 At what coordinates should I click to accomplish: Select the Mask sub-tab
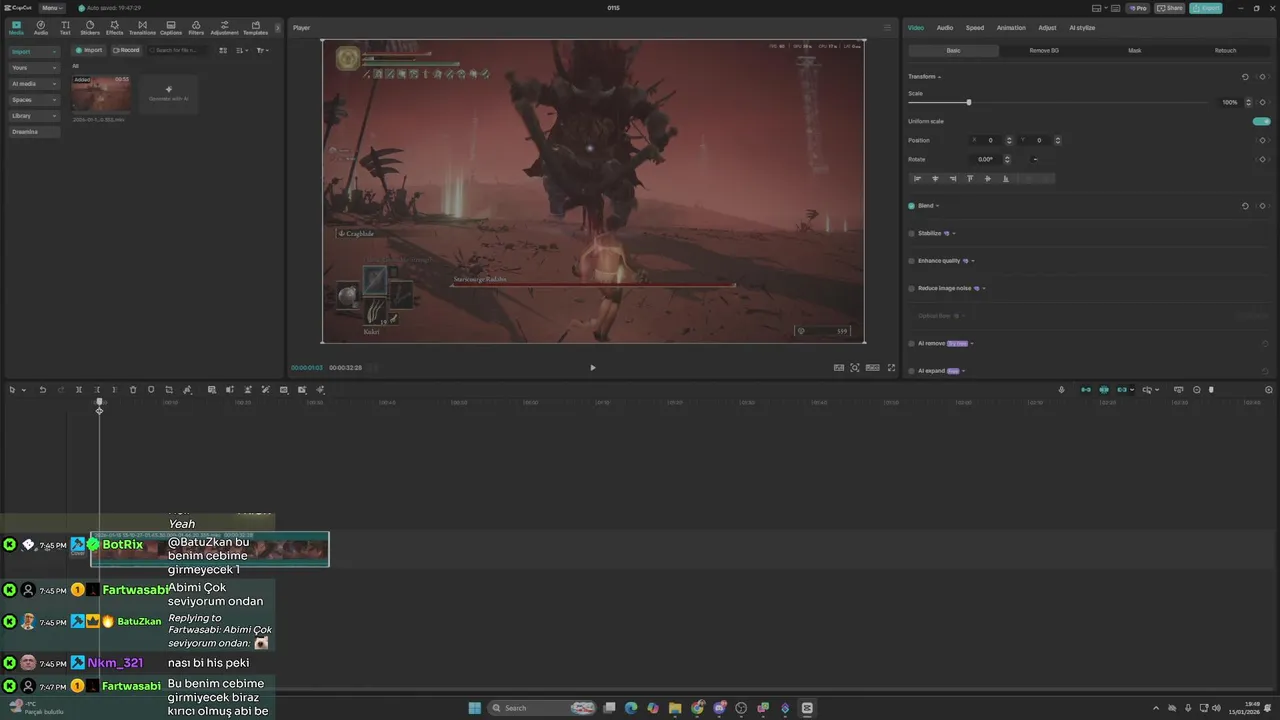[1135, 50]
